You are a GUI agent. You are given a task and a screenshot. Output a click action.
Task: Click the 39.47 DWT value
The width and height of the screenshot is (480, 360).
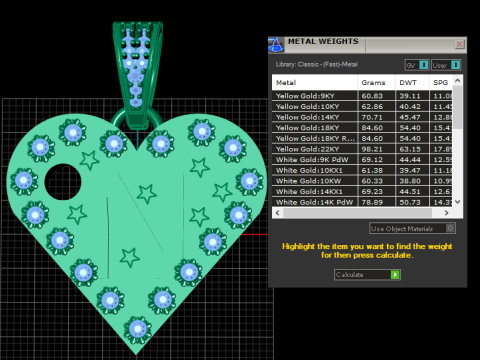click(410, 170)
